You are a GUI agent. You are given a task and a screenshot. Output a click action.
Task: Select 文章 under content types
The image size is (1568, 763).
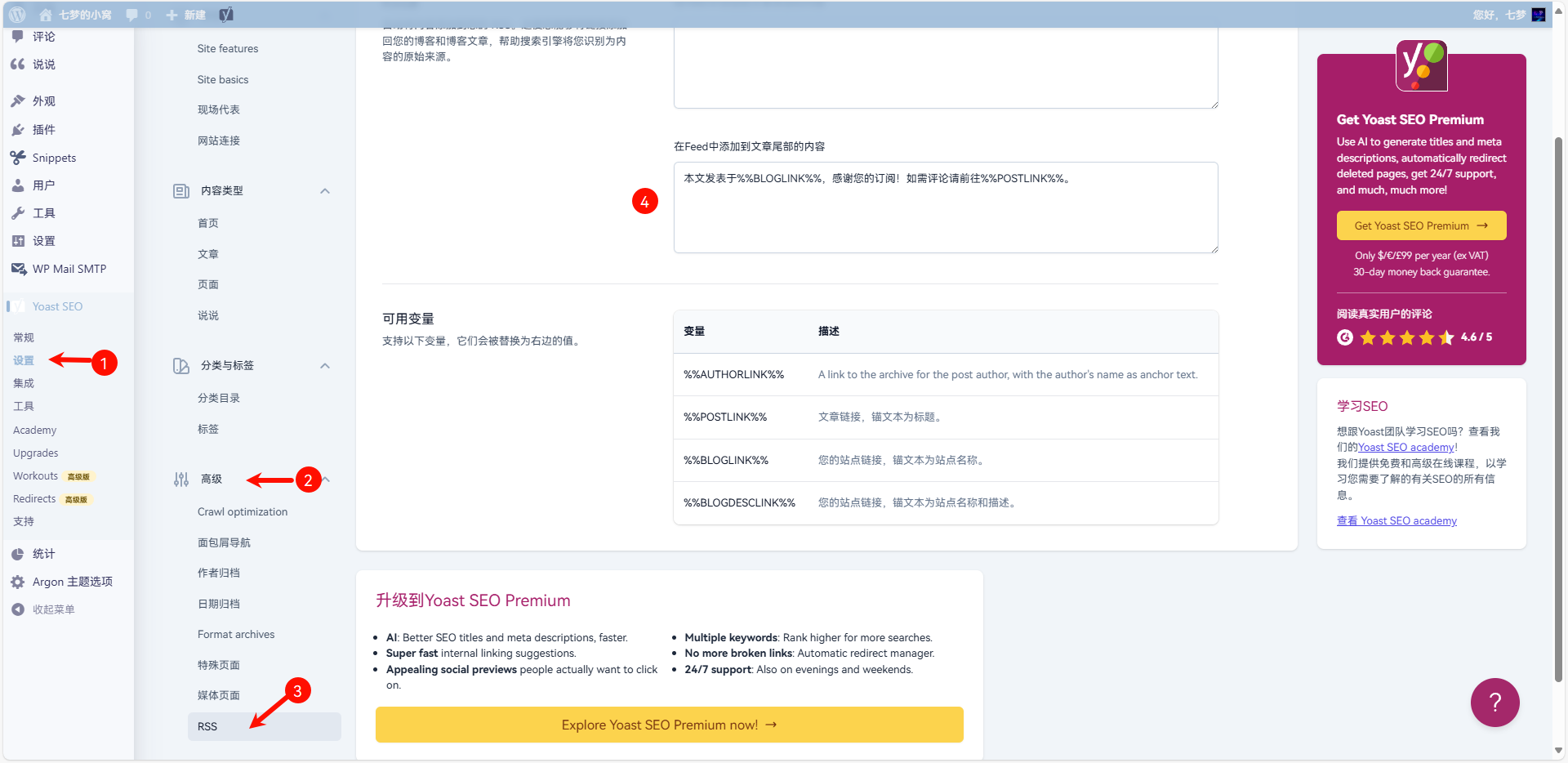(208, 254)
